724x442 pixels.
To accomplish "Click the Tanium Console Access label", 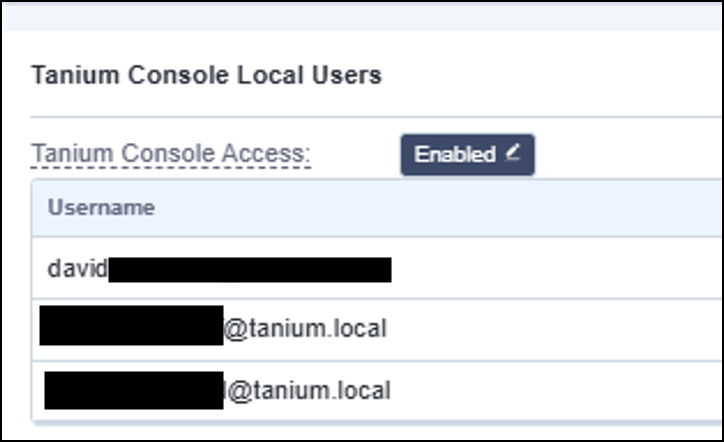I will point(171,155).
